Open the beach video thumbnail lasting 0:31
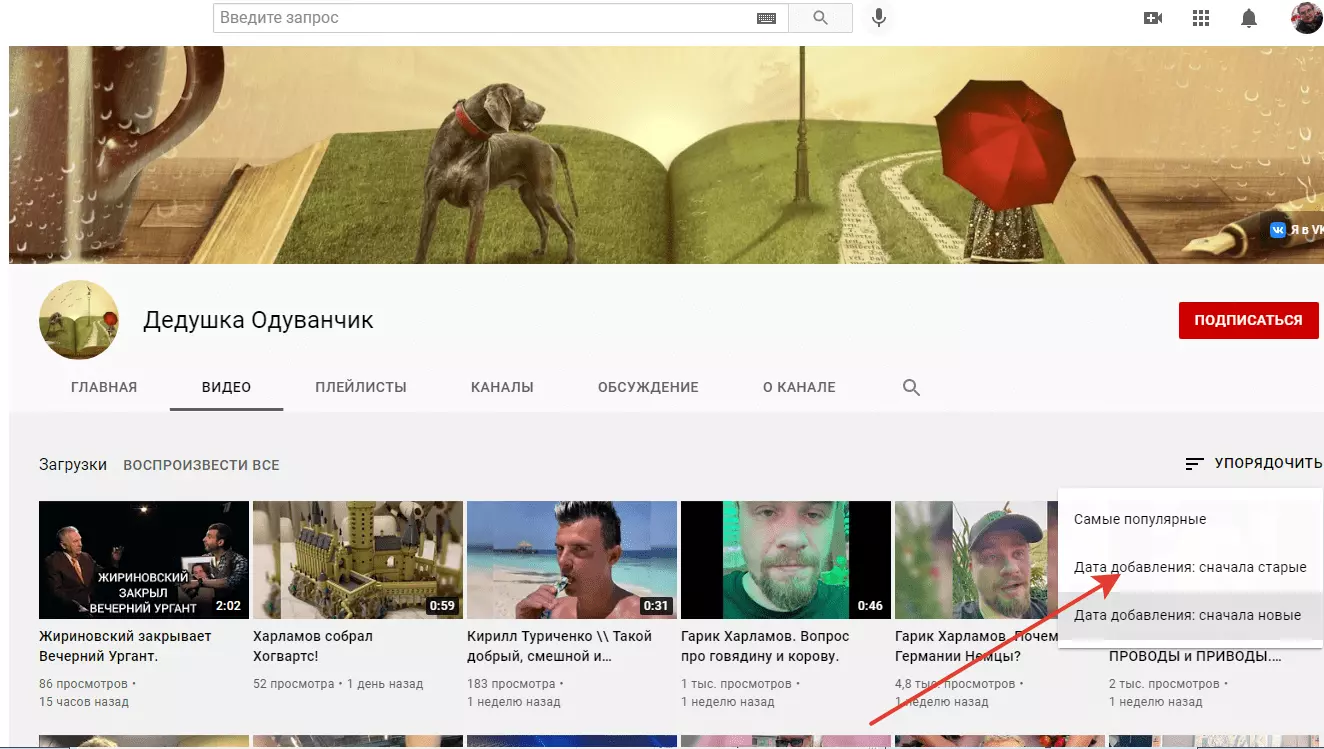Screen dimensions: 1324x749 coord(572,560)
